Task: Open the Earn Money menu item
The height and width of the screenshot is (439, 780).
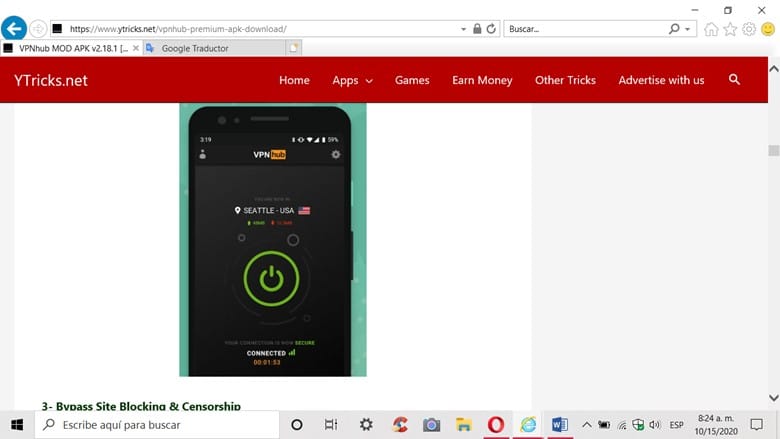Action: click(482, 80)
